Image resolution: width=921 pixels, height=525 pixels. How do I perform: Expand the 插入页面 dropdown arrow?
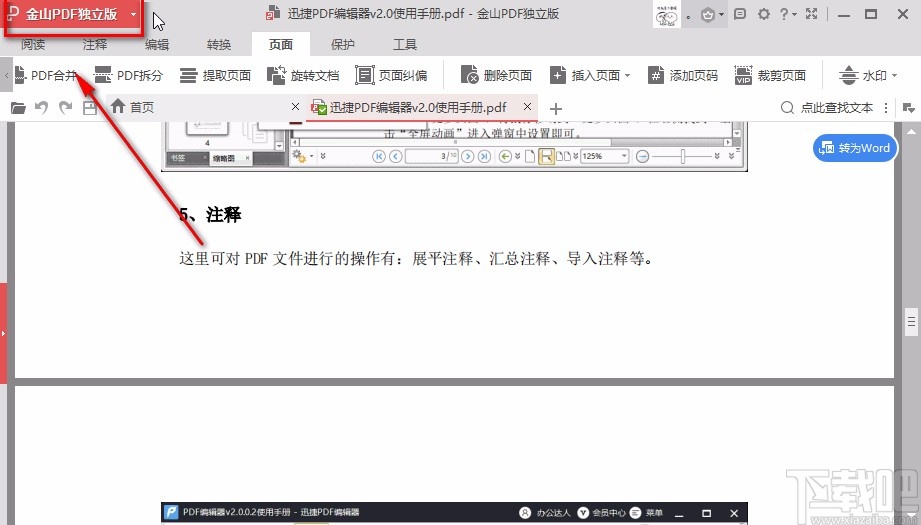(x=627, y=76)
